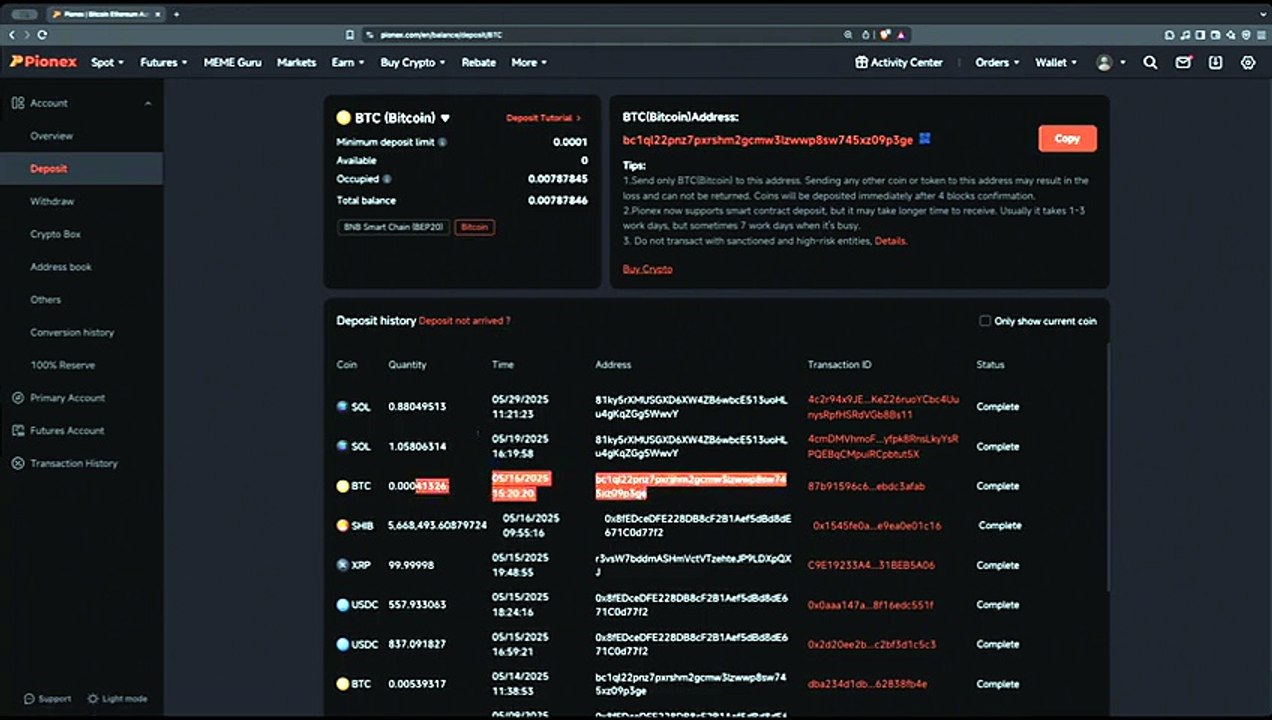This screenshot has width=1272, height=720.
Task: Open MEME Guru page
Action: point(232,62)
